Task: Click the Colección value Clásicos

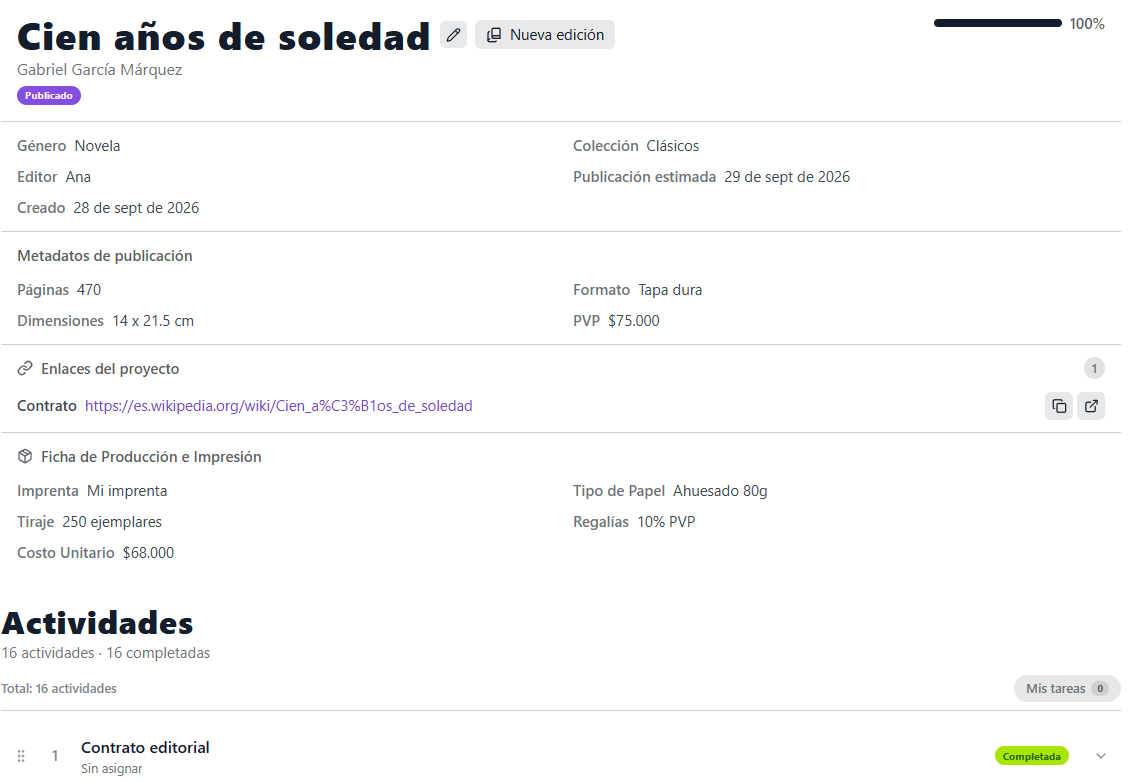Action: 672,146
